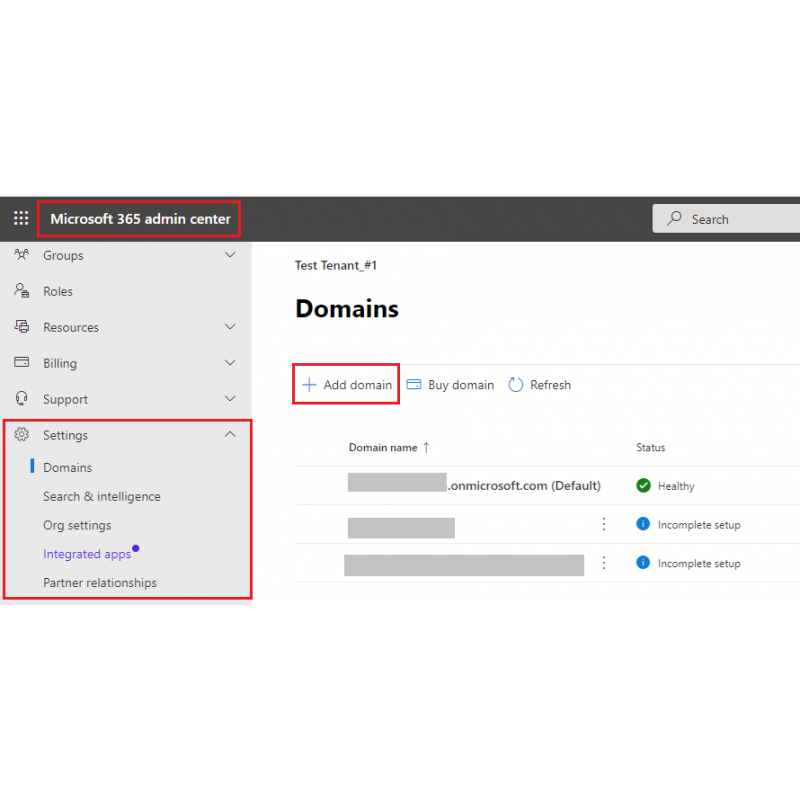Collapse the Settings menu chevron
The image size is (800, 800).
tap(231, 434)
